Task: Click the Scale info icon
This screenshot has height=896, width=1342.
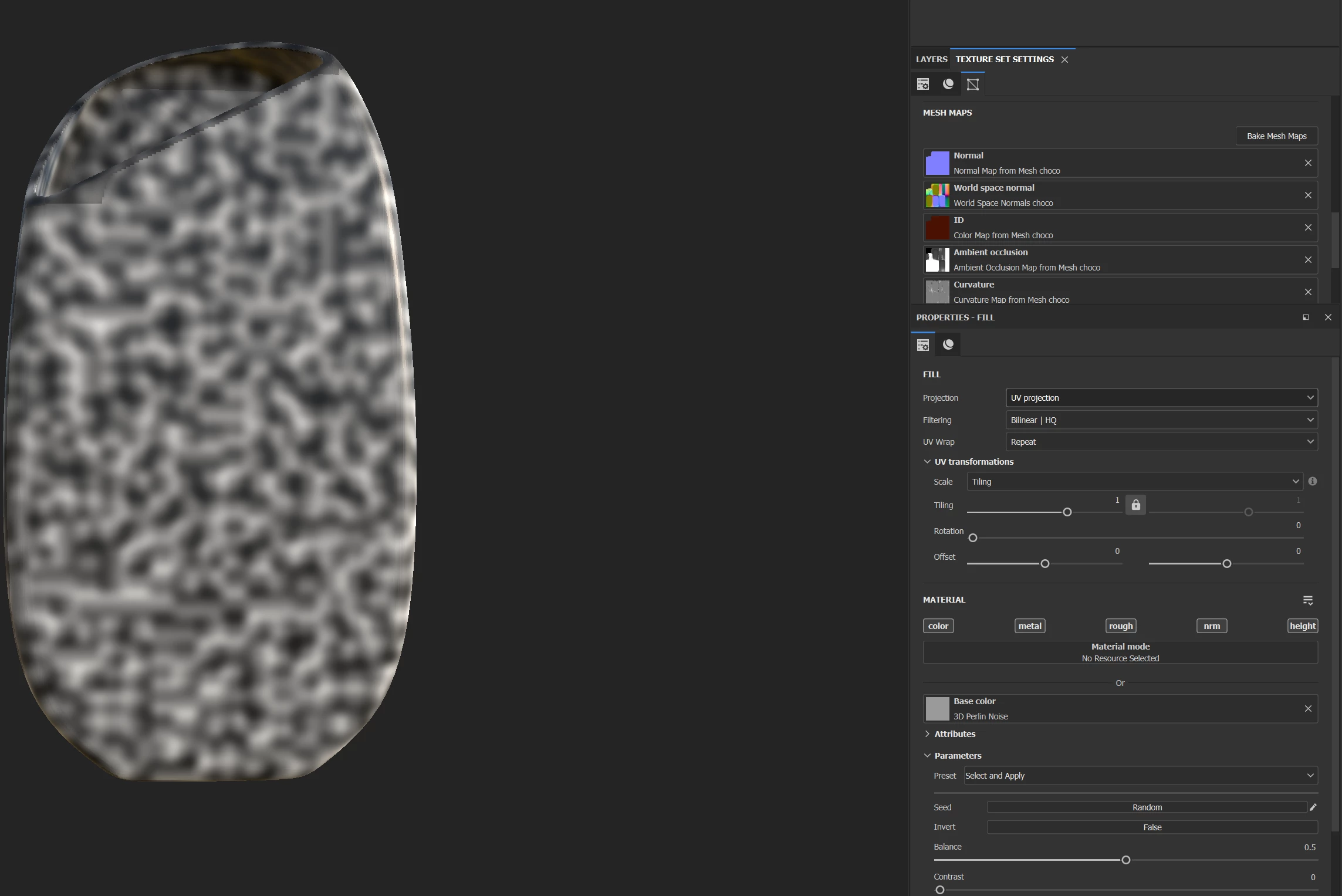Action: click(x=1313, y=481)
